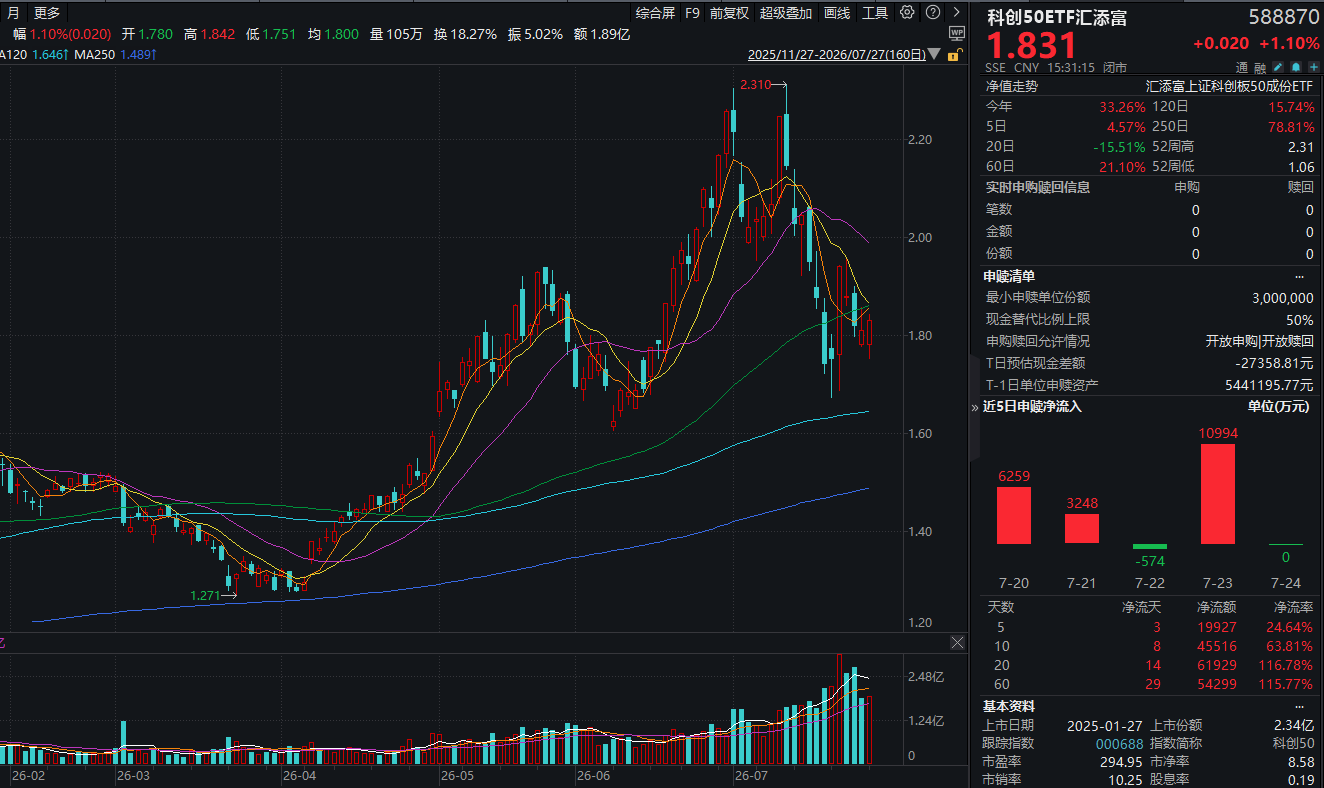Screen dimensions: 1324x788
Task: Open the help question mark icon
Action: 932,13
